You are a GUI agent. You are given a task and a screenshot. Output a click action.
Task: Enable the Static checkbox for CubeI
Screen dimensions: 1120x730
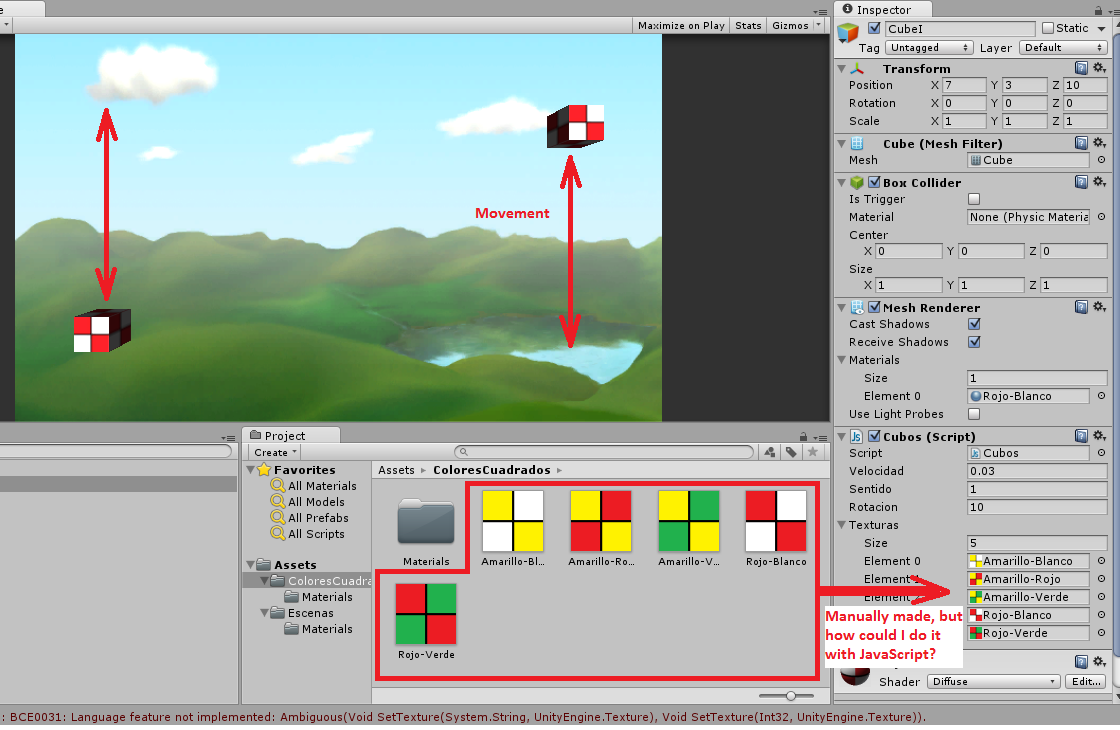[x=1046, y=28]
